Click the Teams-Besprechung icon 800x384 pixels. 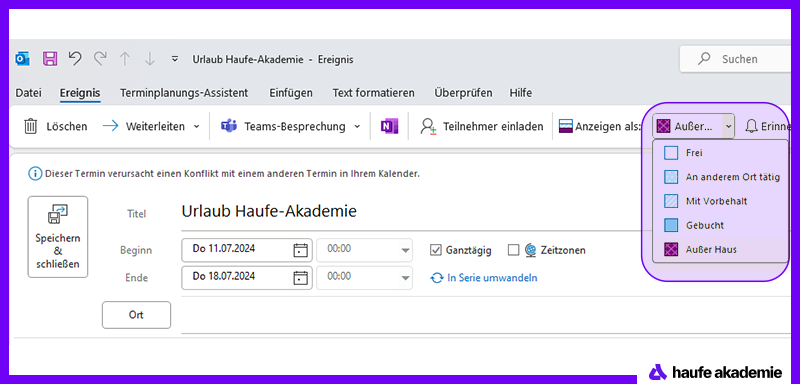pos(229,126)
